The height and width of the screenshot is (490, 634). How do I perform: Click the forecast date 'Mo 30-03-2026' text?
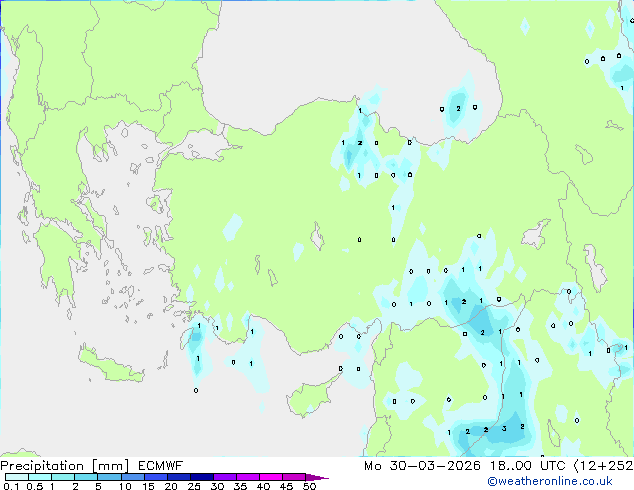pyautogui.click(x=423, y=466)
